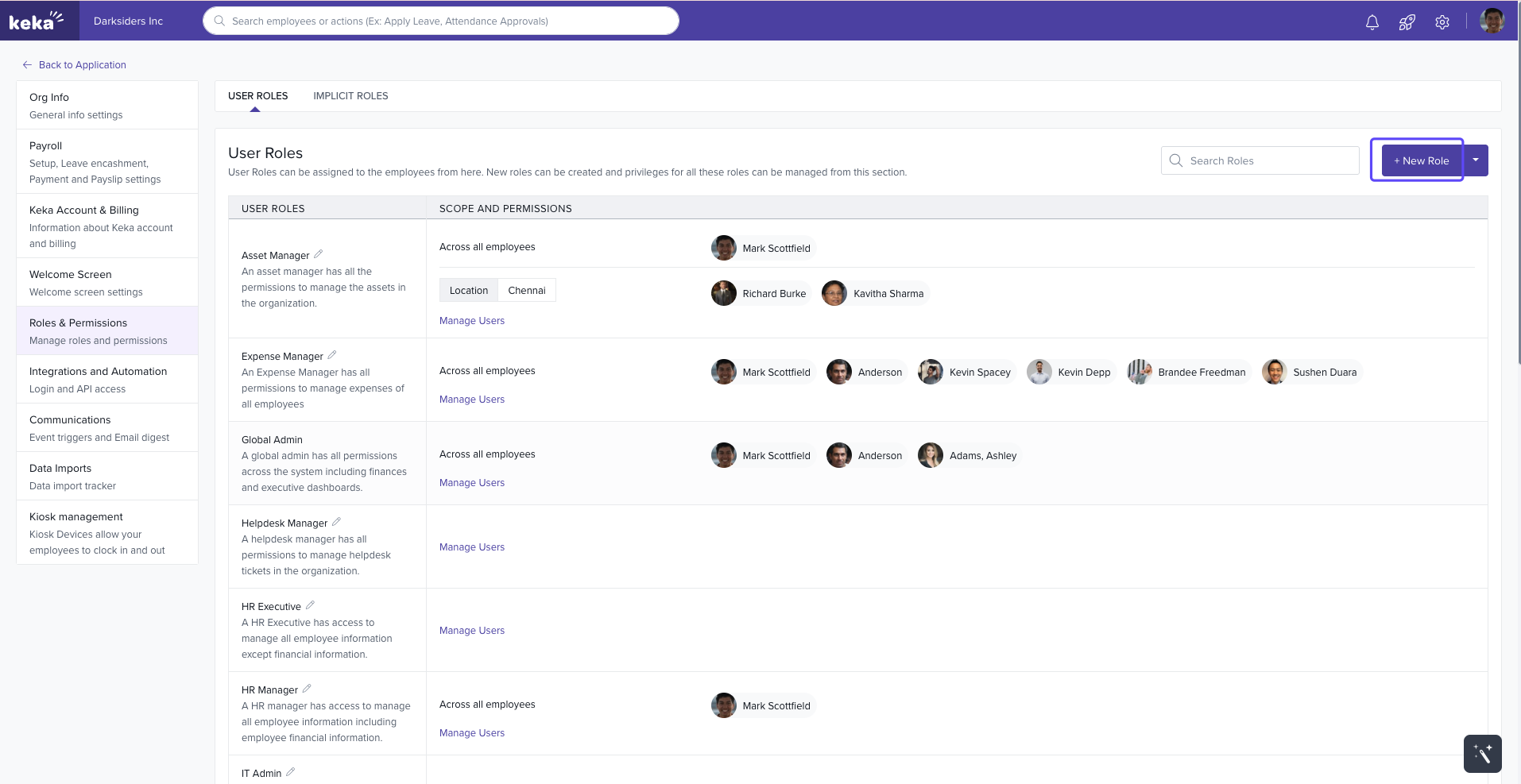Click Manage Users under Global Admin

point(472,483)
